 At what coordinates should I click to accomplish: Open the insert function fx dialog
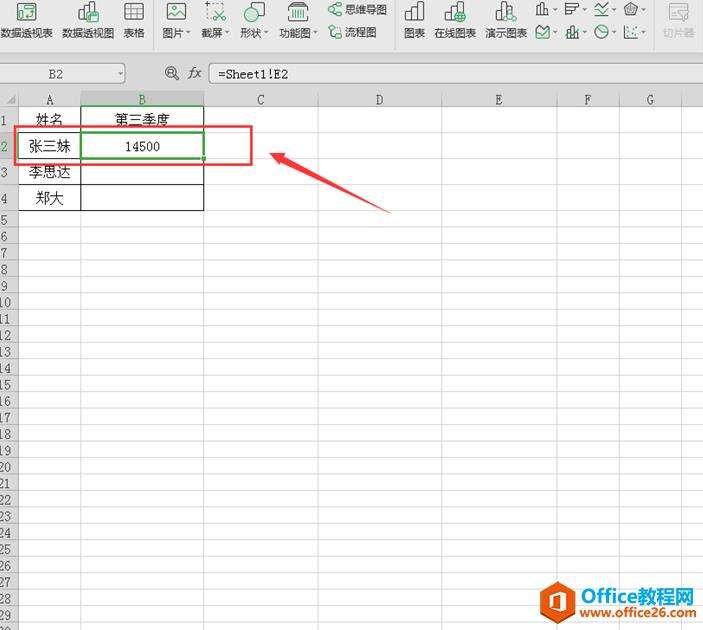pyautogui.click(x=194, y=73)
